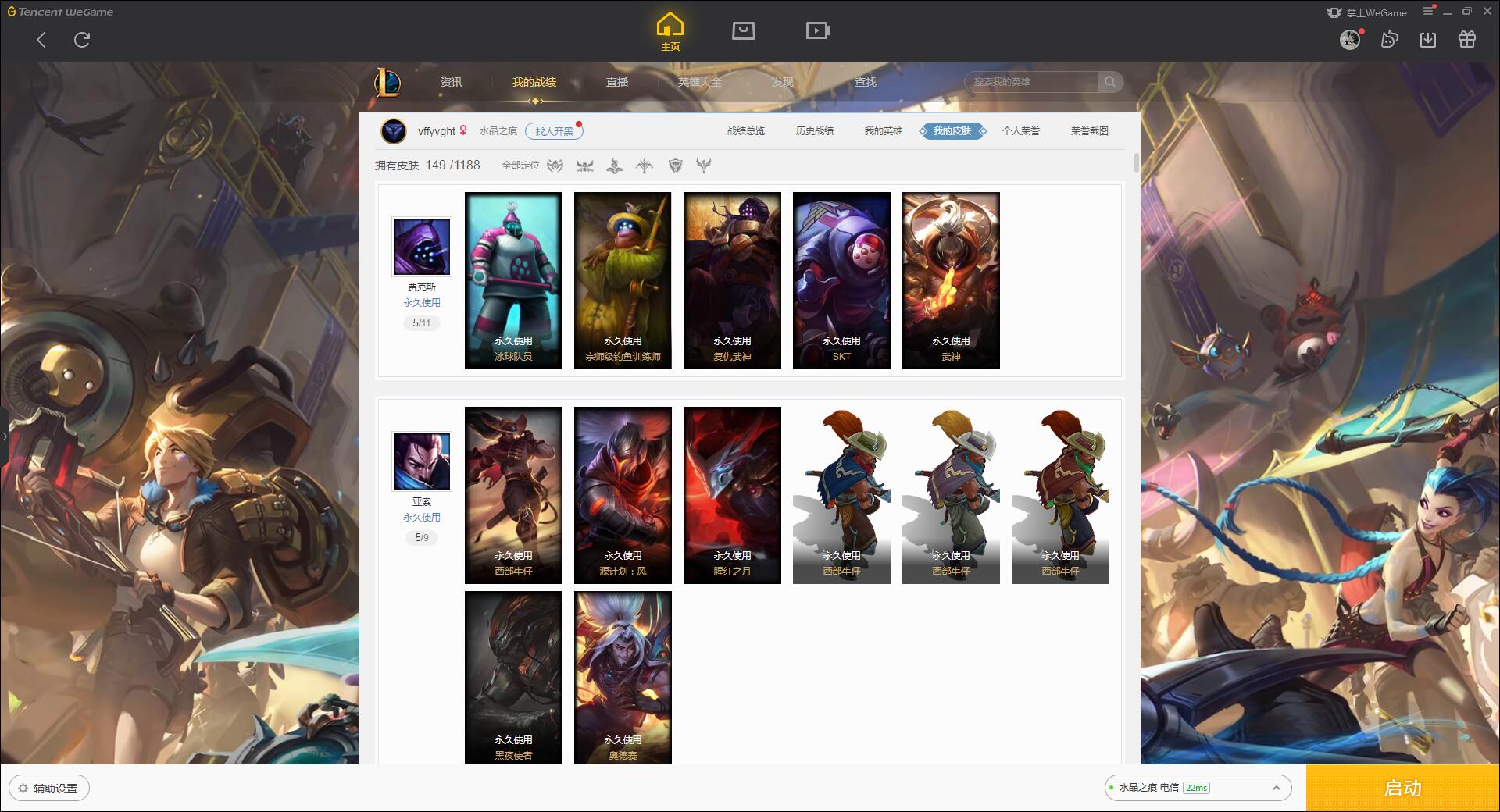
Task: Open the 发现 discover tab
Action: coord(783,82)
